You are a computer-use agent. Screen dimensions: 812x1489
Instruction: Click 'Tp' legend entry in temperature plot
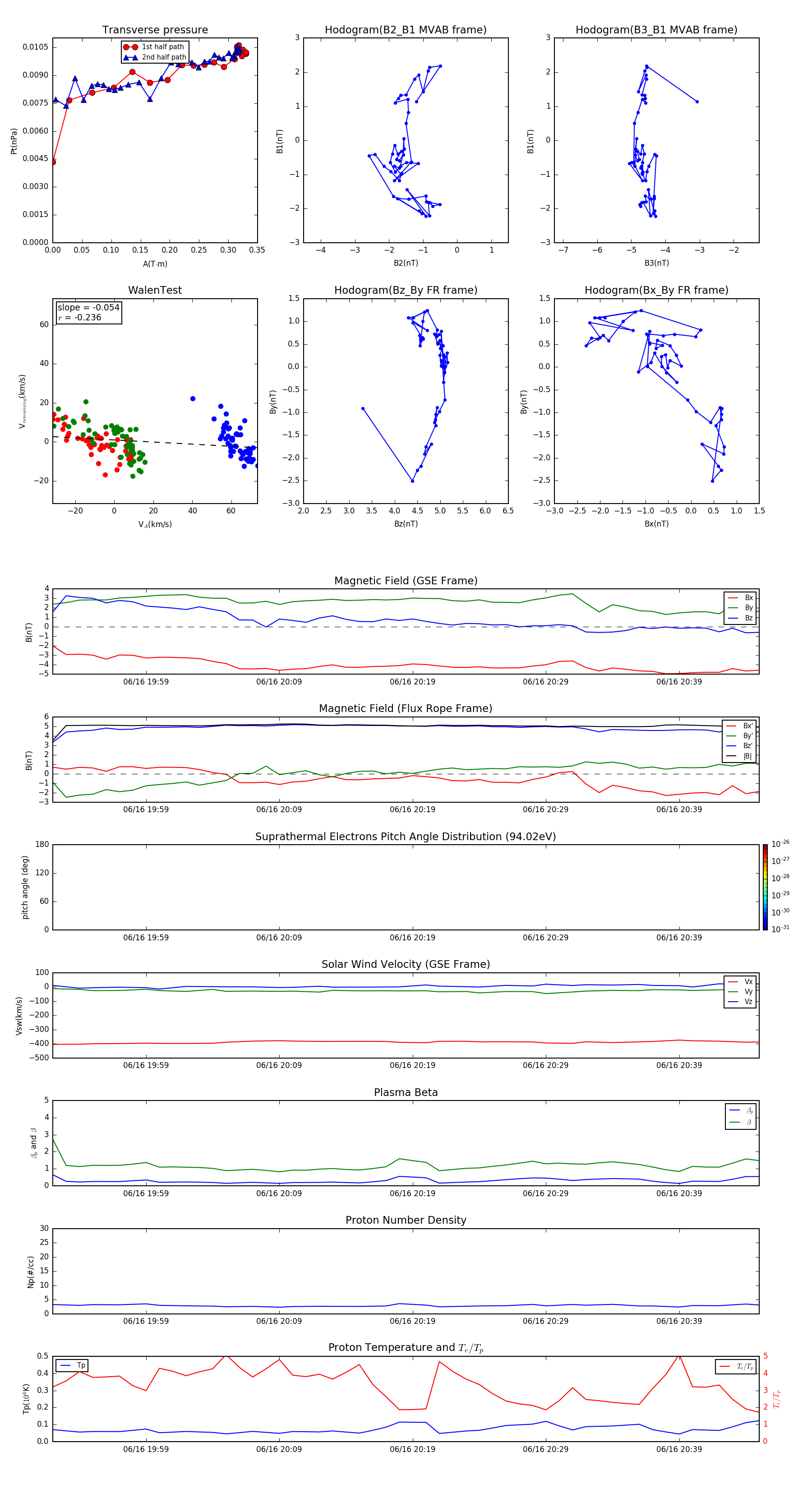pyautogui.click(x=73, y=1366)
